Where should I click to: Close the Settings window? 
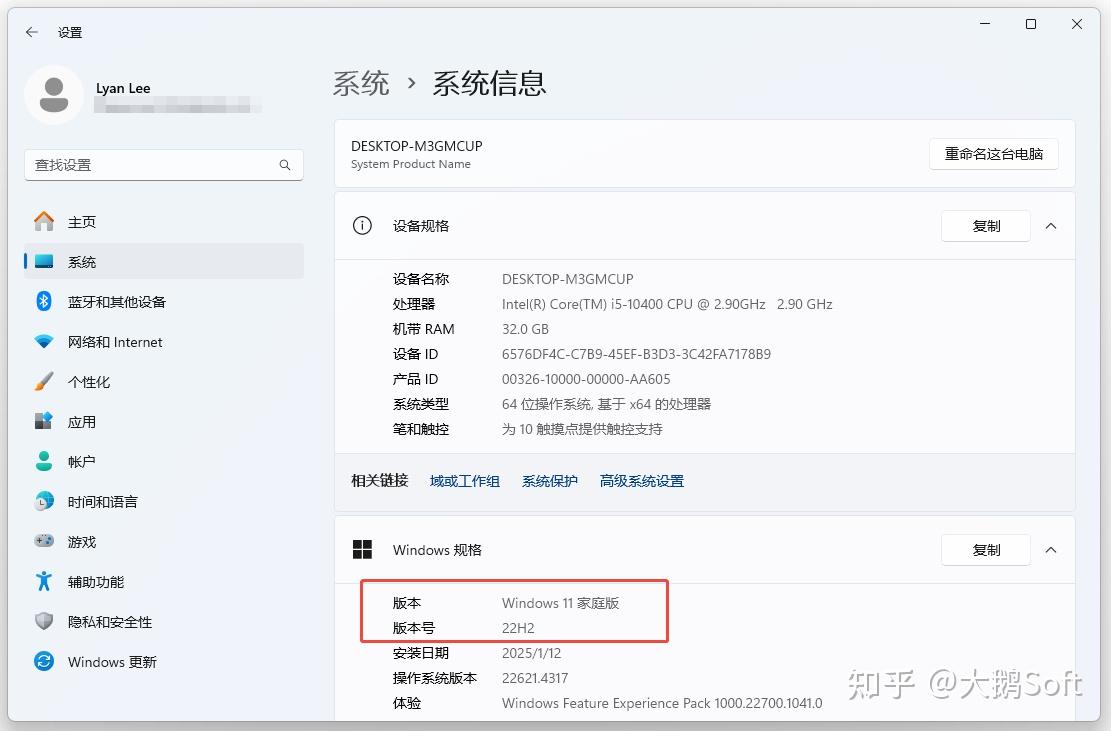1077,24
